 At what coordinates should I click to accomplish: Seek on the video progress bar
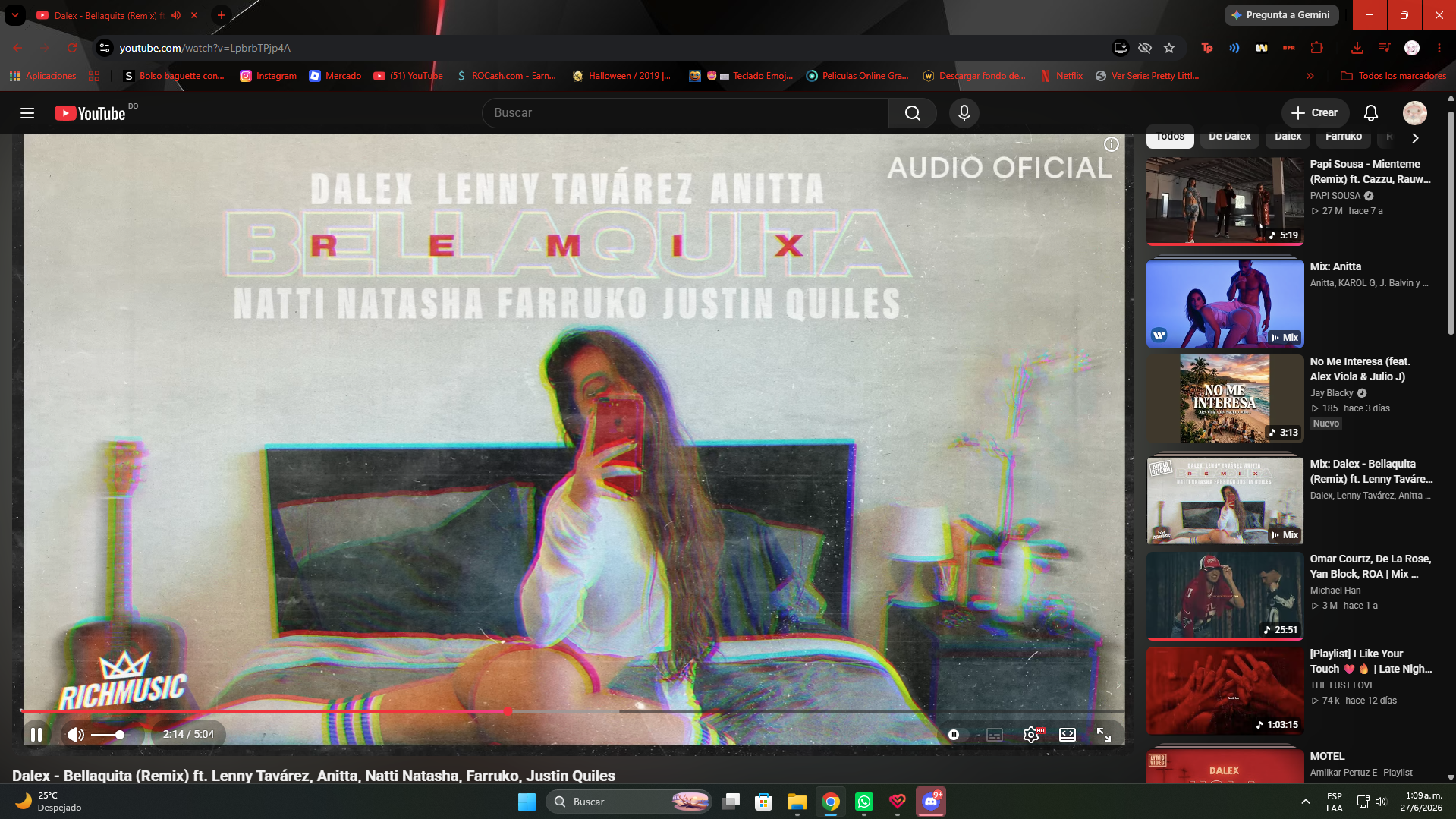[x=573, y=711]
